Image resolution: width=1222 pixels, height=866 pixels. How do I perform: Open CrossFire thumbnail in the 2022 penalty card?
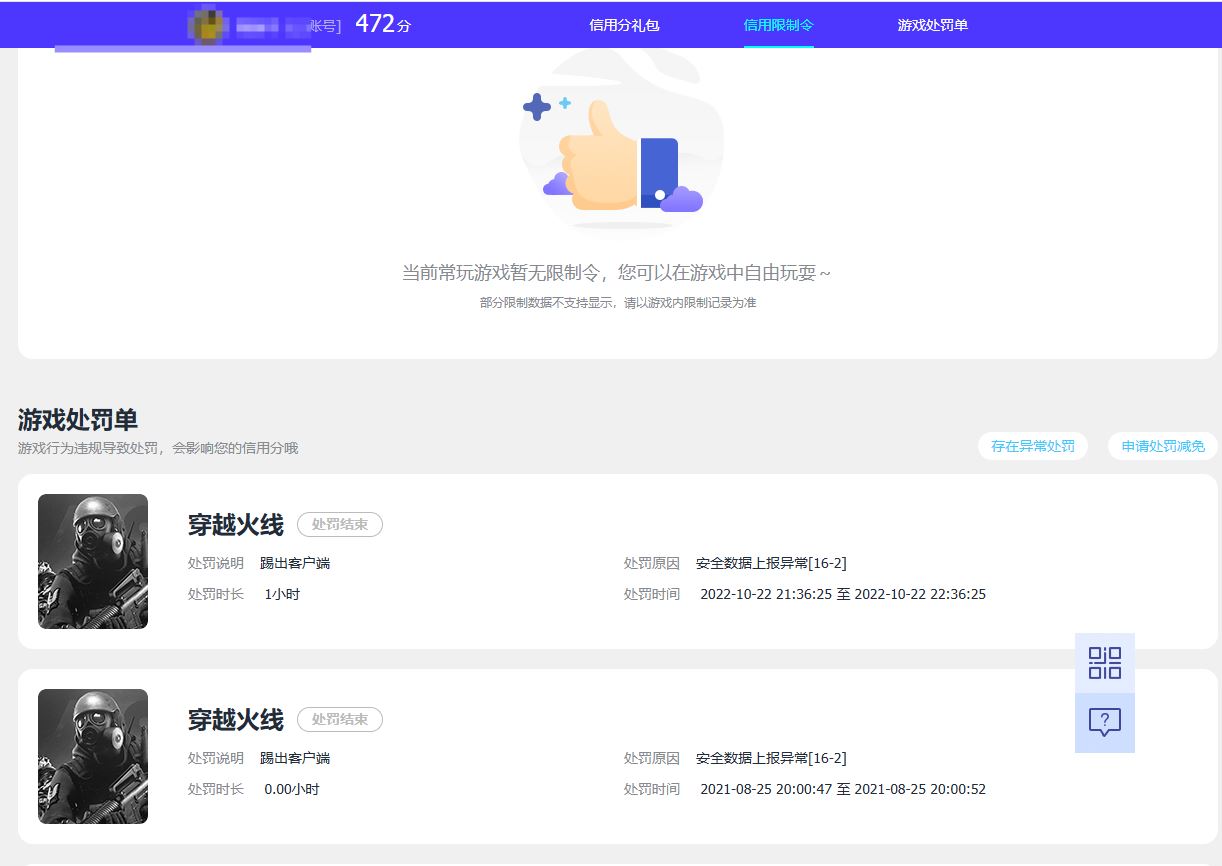tap(93, 561)
